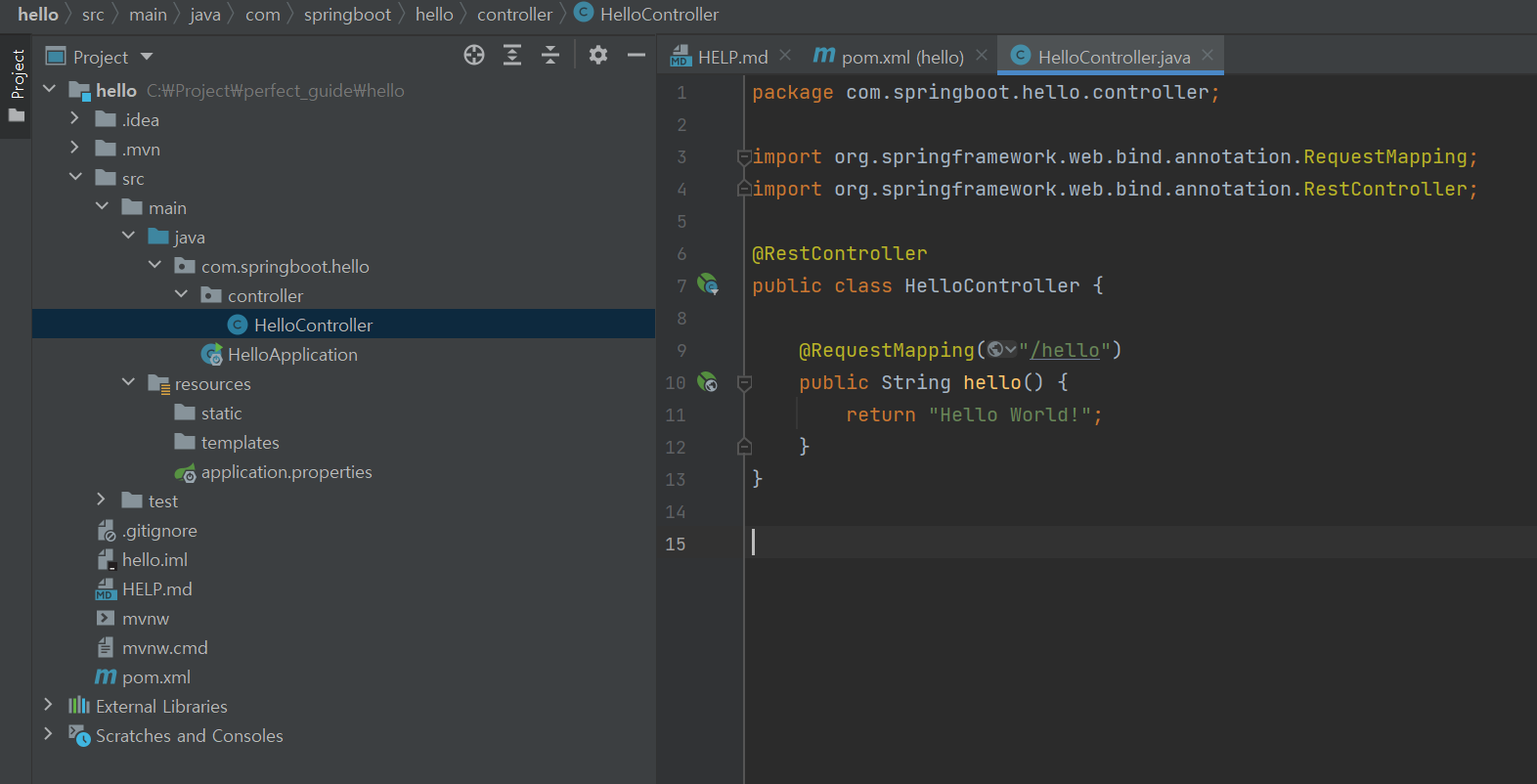
Task: Click the "springboot" breadcrumb
Action: (347, 14)
